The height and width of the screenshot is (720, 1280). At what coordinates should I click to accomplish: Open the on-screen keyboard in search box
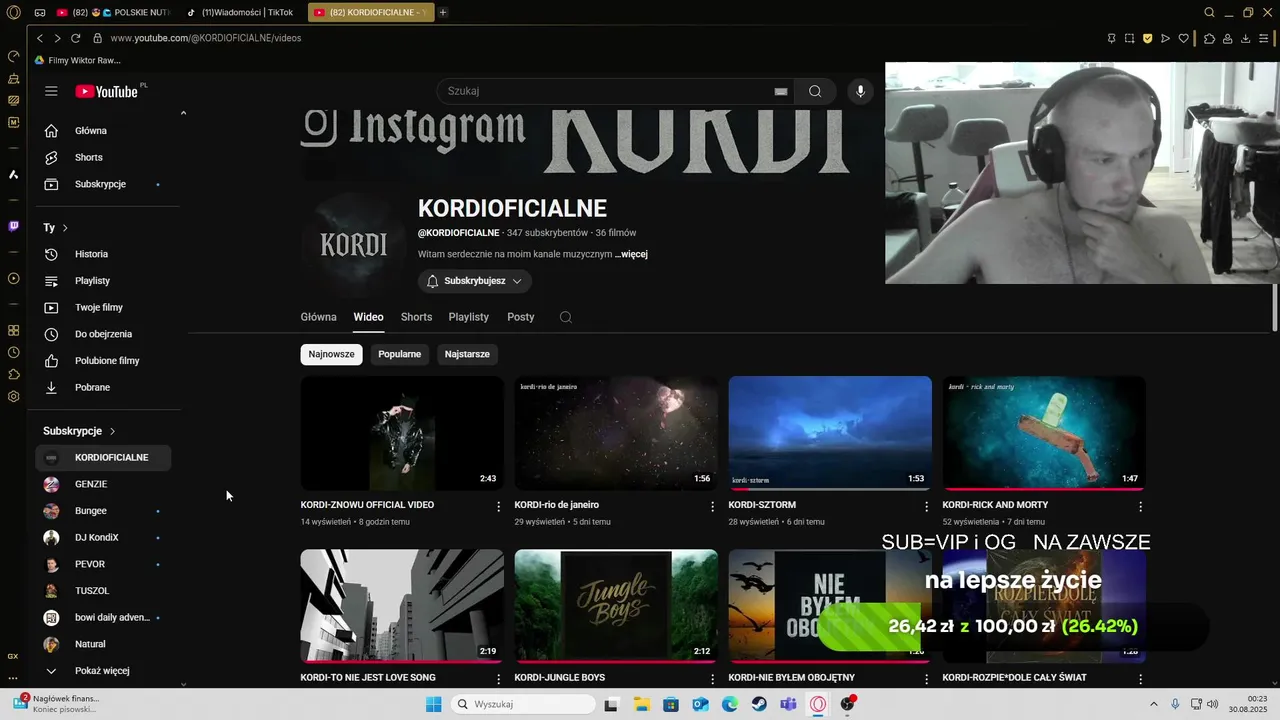[781, 91]
